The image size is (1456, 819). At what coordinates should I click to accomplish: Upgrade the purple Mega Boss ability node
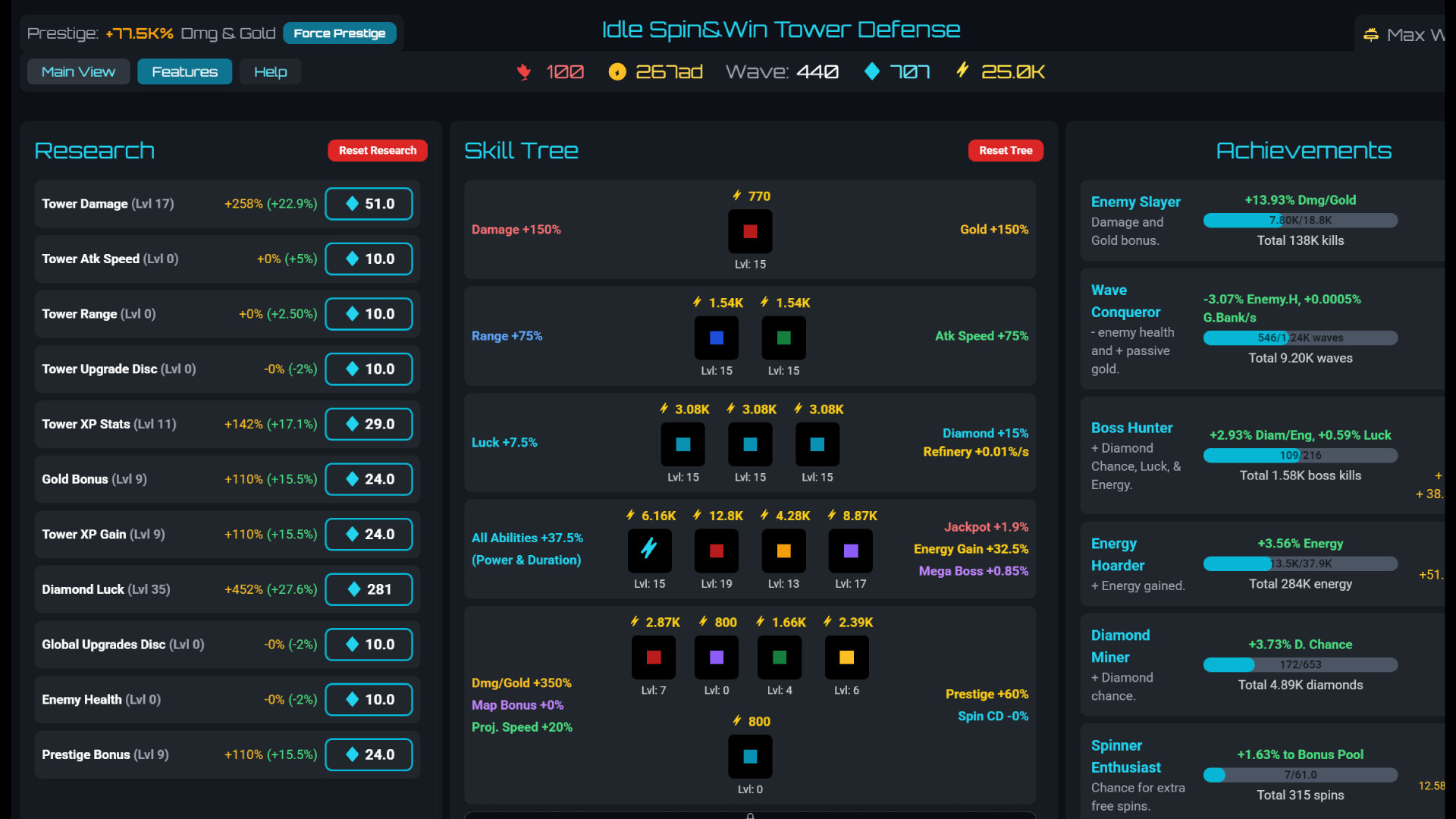tap(849, 551)
